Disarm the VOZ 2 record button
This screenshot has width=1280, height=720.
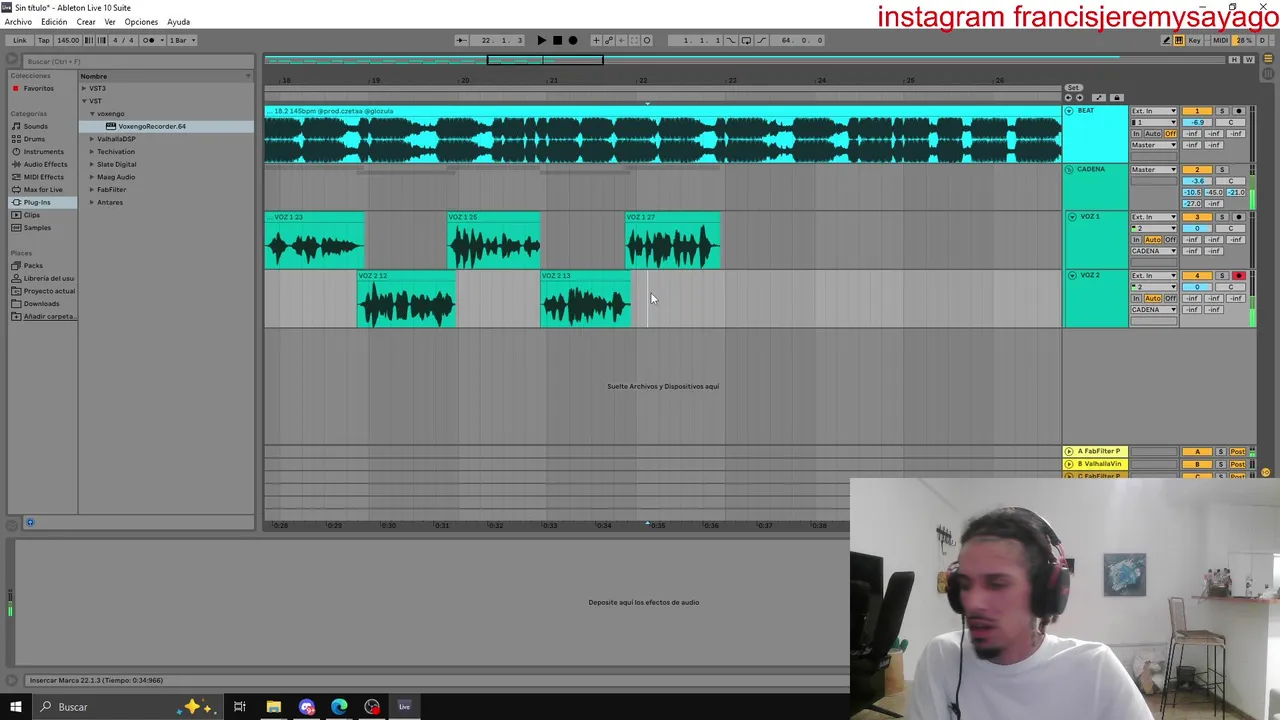pyautogui.click(x=1239, y=275)
